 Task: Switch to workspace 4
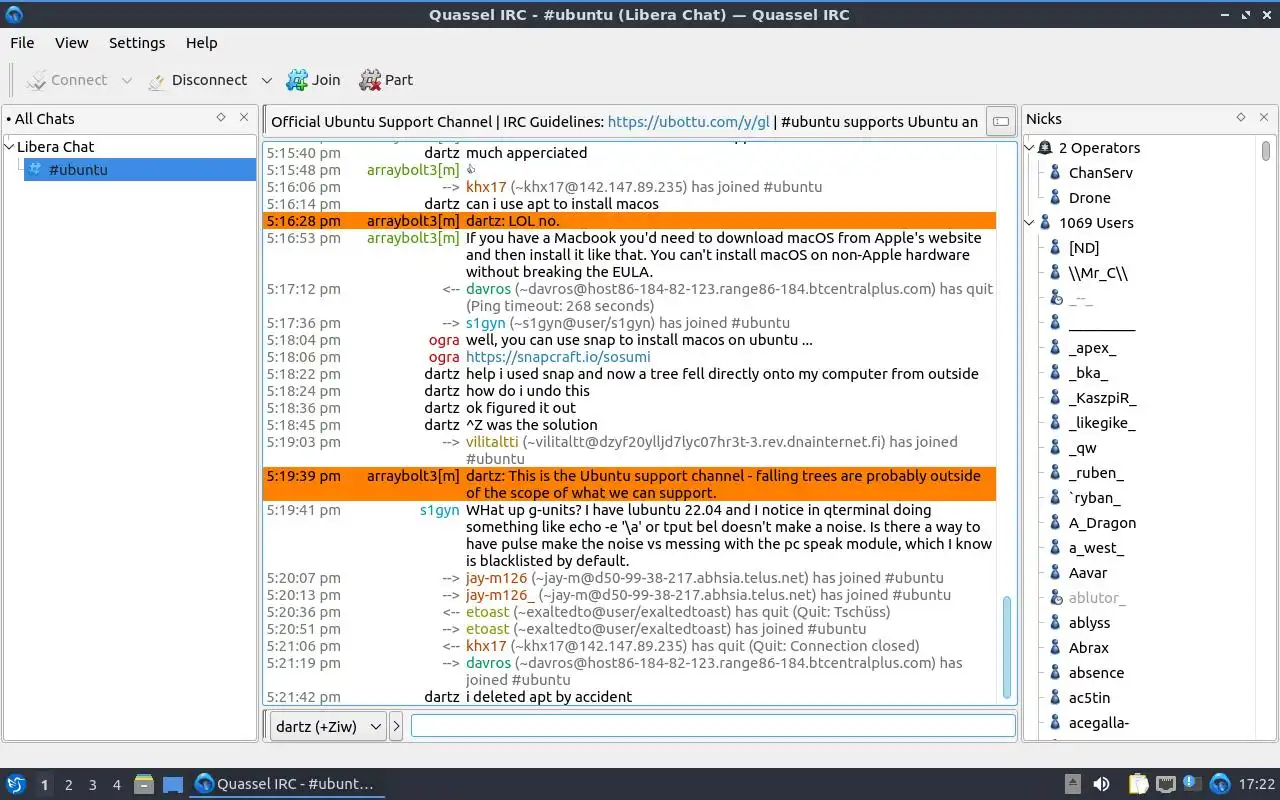pyautogui.click(x=116, y=785)
